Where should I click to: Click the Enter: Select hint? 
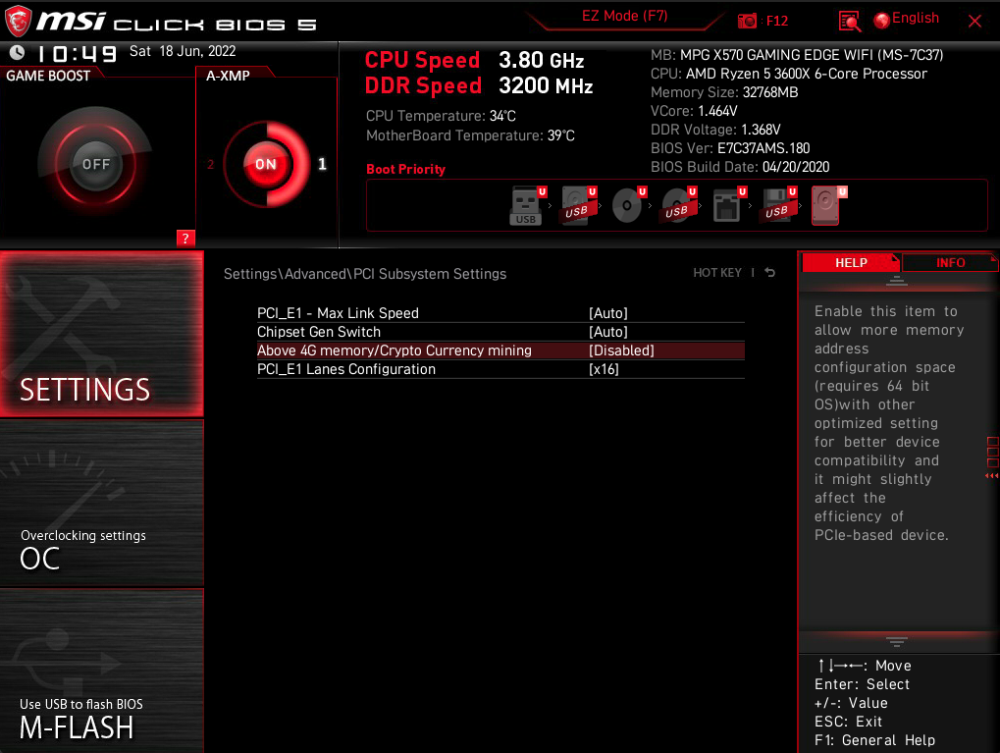pyautogui.click(x=862, y=684)
